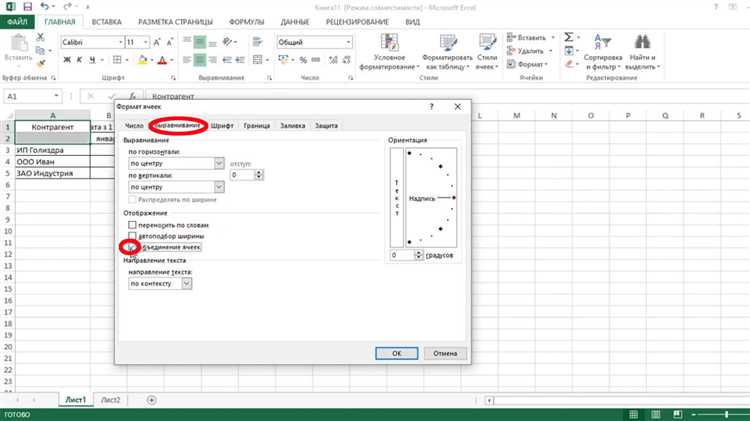
Task: Select the 'Лист2' sheet tab
Action: pyautogui.click(x=110, y=400)
